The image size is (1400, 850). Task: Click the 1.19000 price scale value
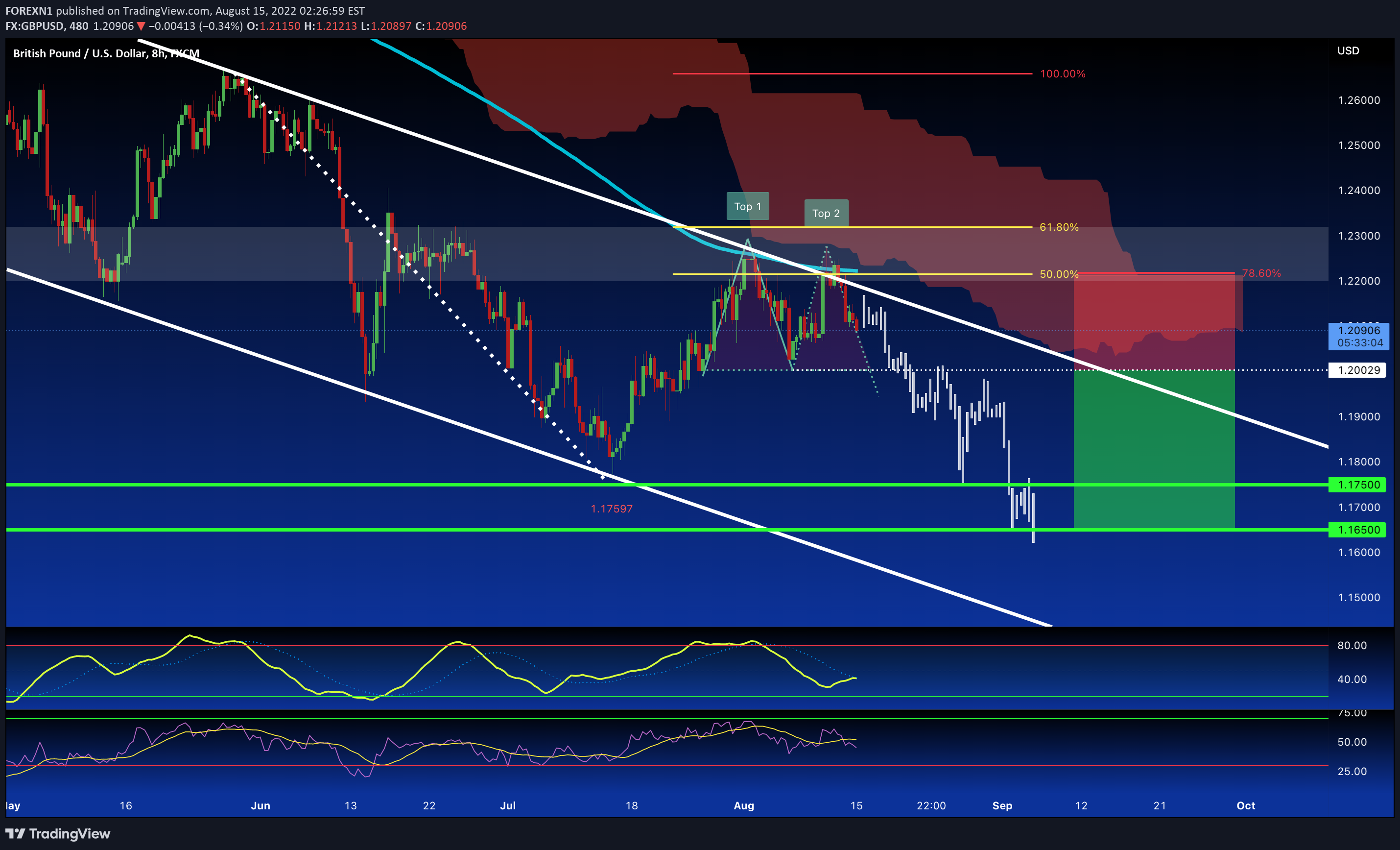(x=1358, y=417)
